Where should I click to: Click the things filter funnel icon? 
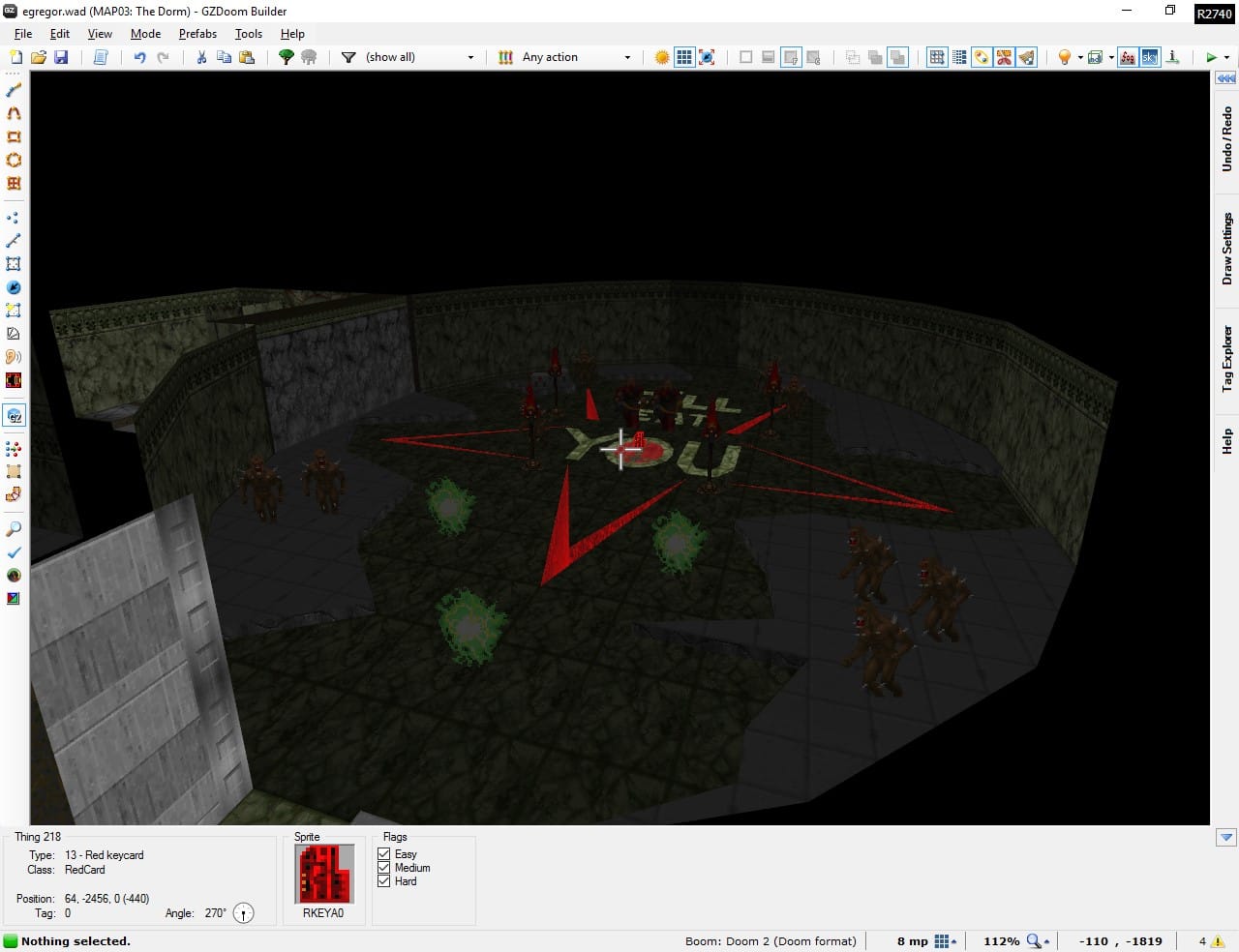(x=348, y=57)
